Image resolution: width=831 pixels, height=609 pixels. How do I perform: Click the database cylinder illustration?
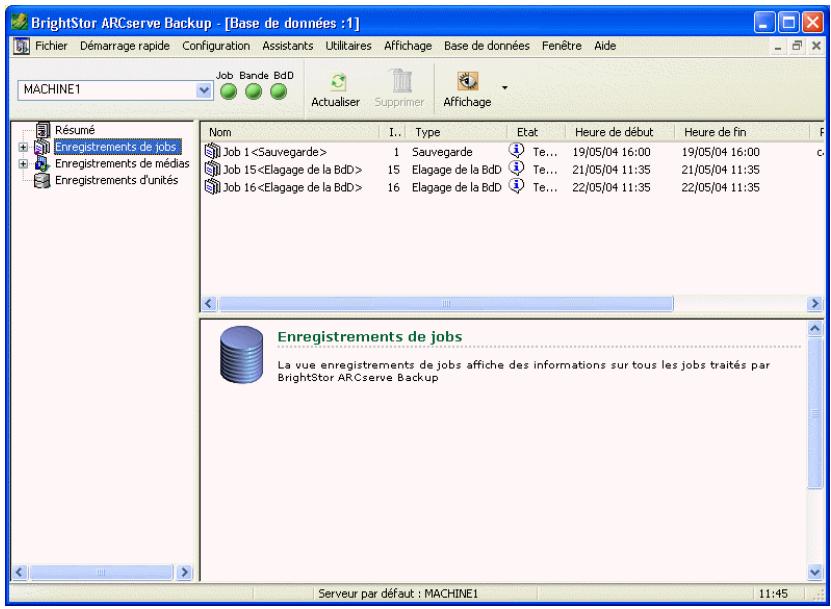click(x=242, y=354)
